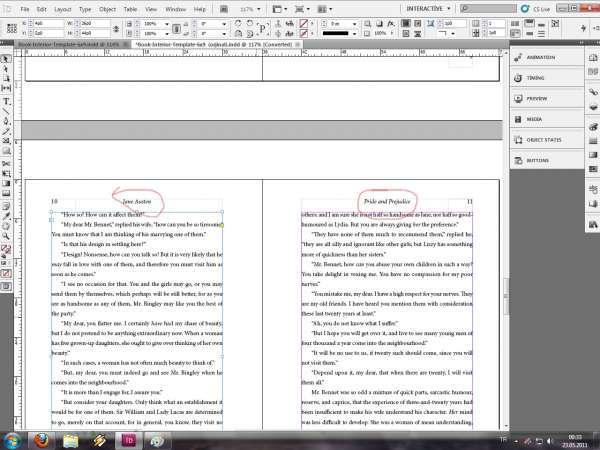Open the scale Y percentage dropdown
The height and width of the screenshot is (450, 600).
coord(167,34)
